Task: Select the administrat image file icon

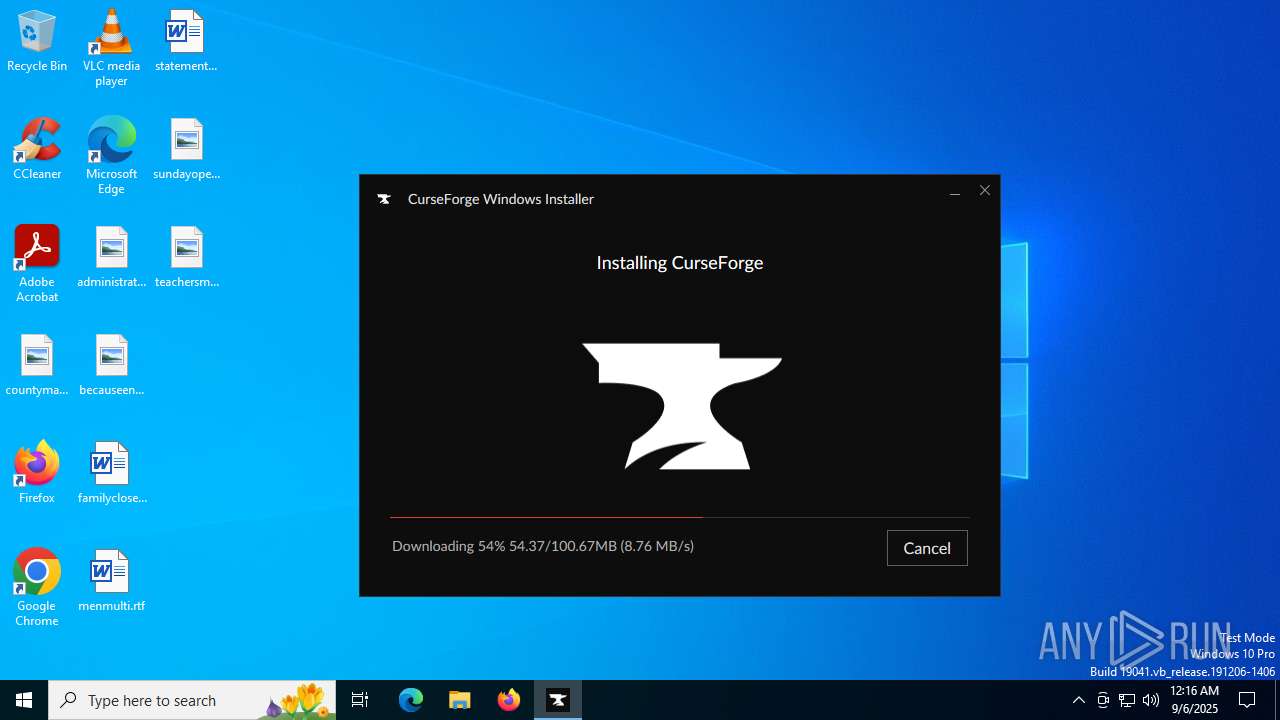Action: tap(111, 257)
